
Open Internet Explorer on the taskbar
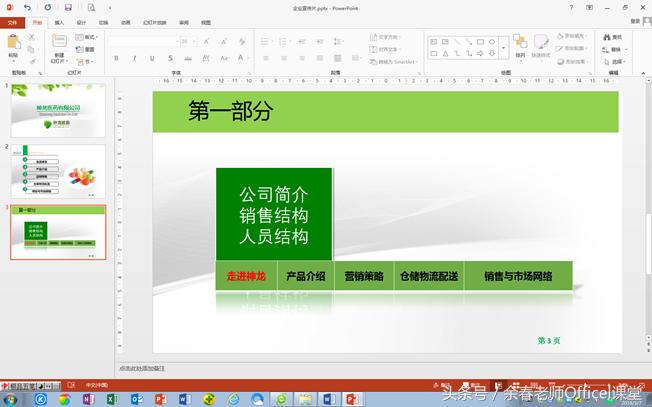coord(233,400)
